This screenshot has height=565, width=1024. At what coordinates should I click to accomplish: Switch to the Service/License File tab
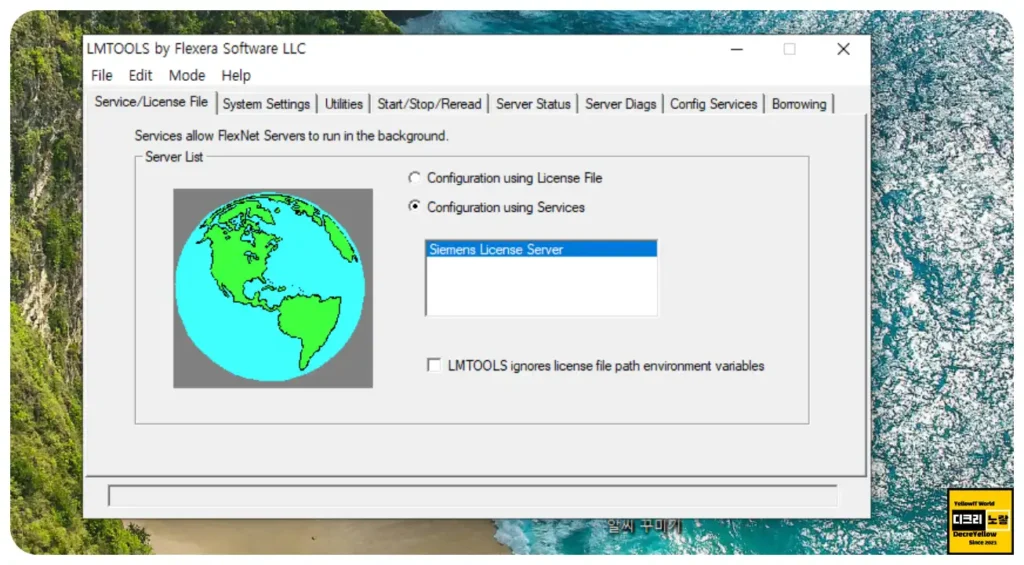pos(151,102)
